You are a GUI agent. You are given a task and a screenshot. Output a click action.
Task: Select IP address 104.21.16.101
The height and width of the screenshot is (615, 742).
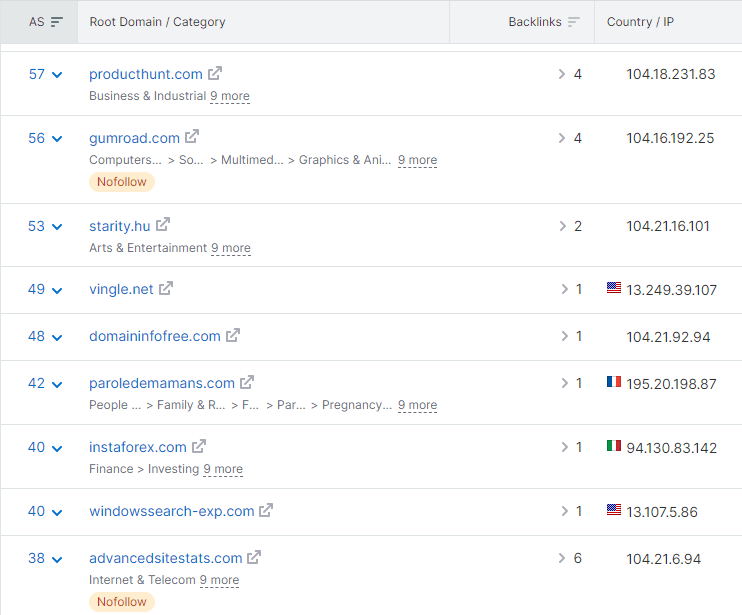pos(668,226)
